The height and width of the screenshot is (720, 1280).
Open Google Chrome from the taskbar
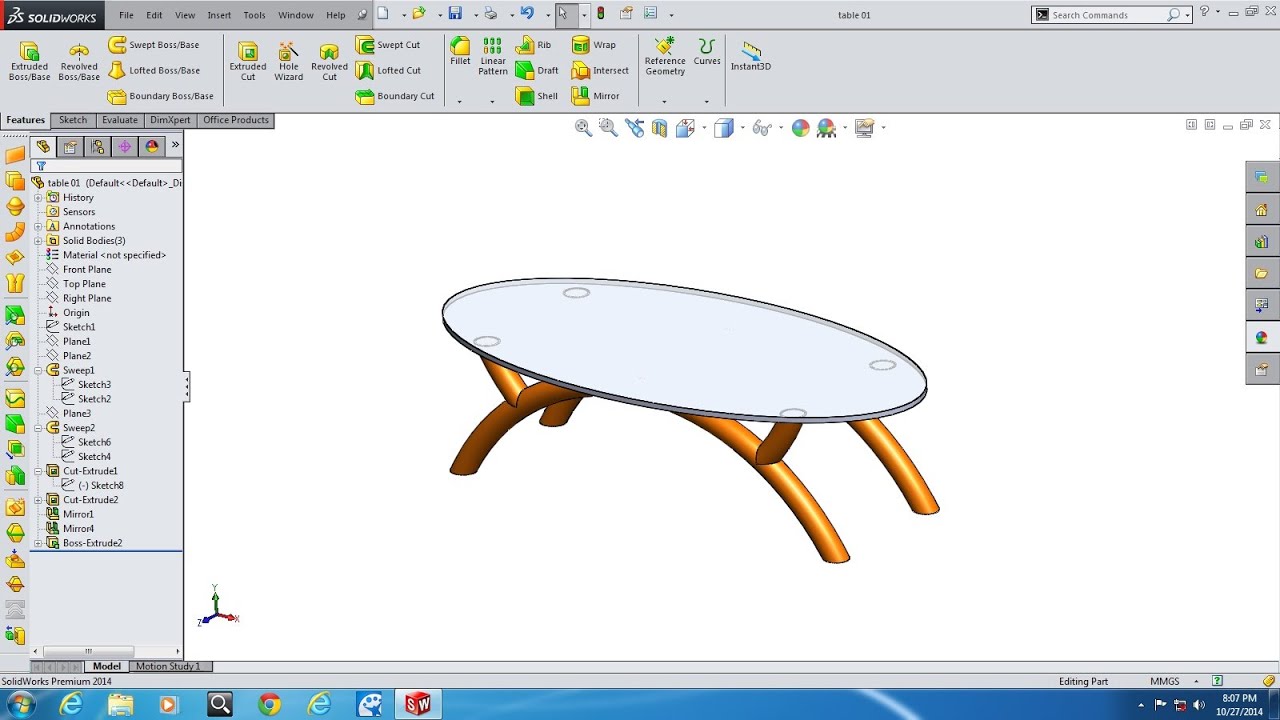click(x=269, y=704)
